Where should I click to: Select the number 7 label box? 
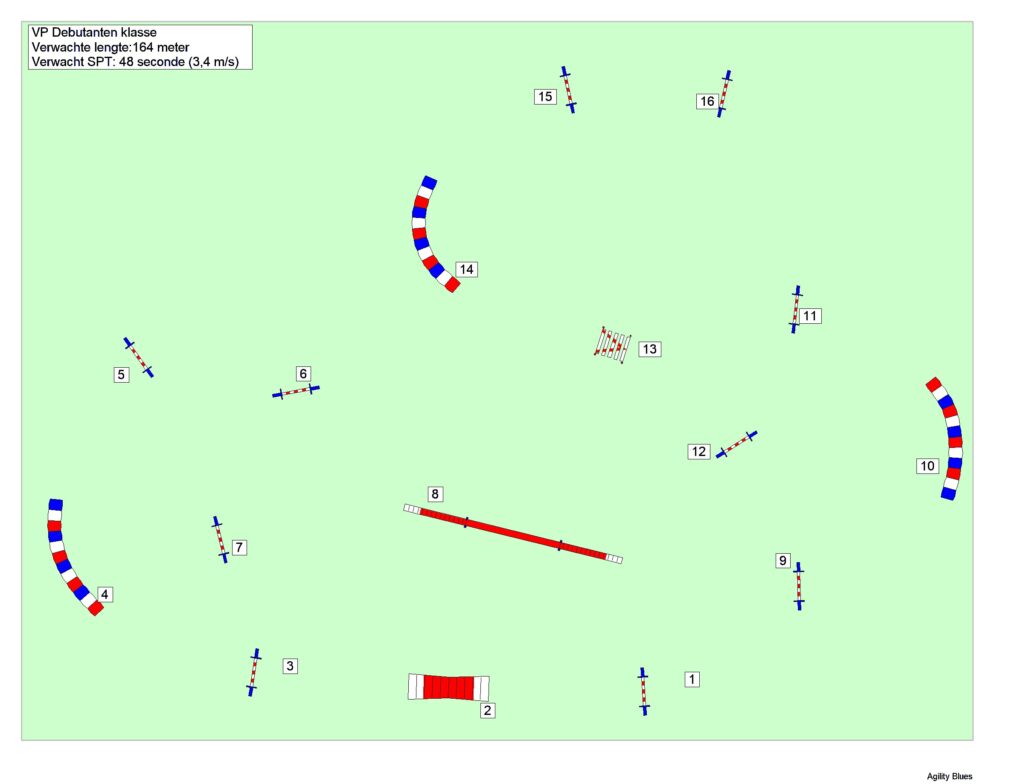coord(239,547)
